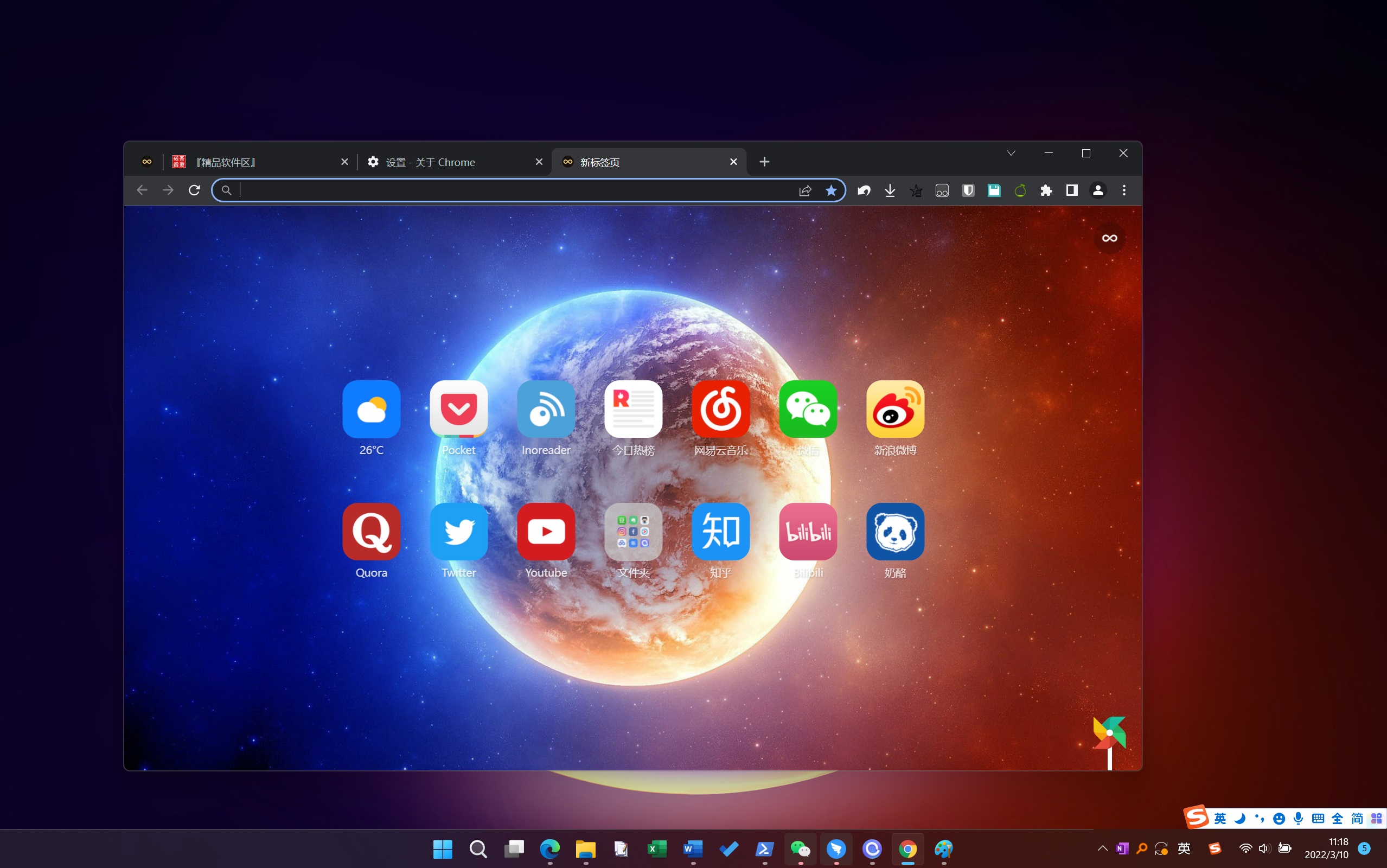The image size is (1387, 868).
Task: Toggle dark mode with the square toolbar icon
Action: (x=1071, y=190)
